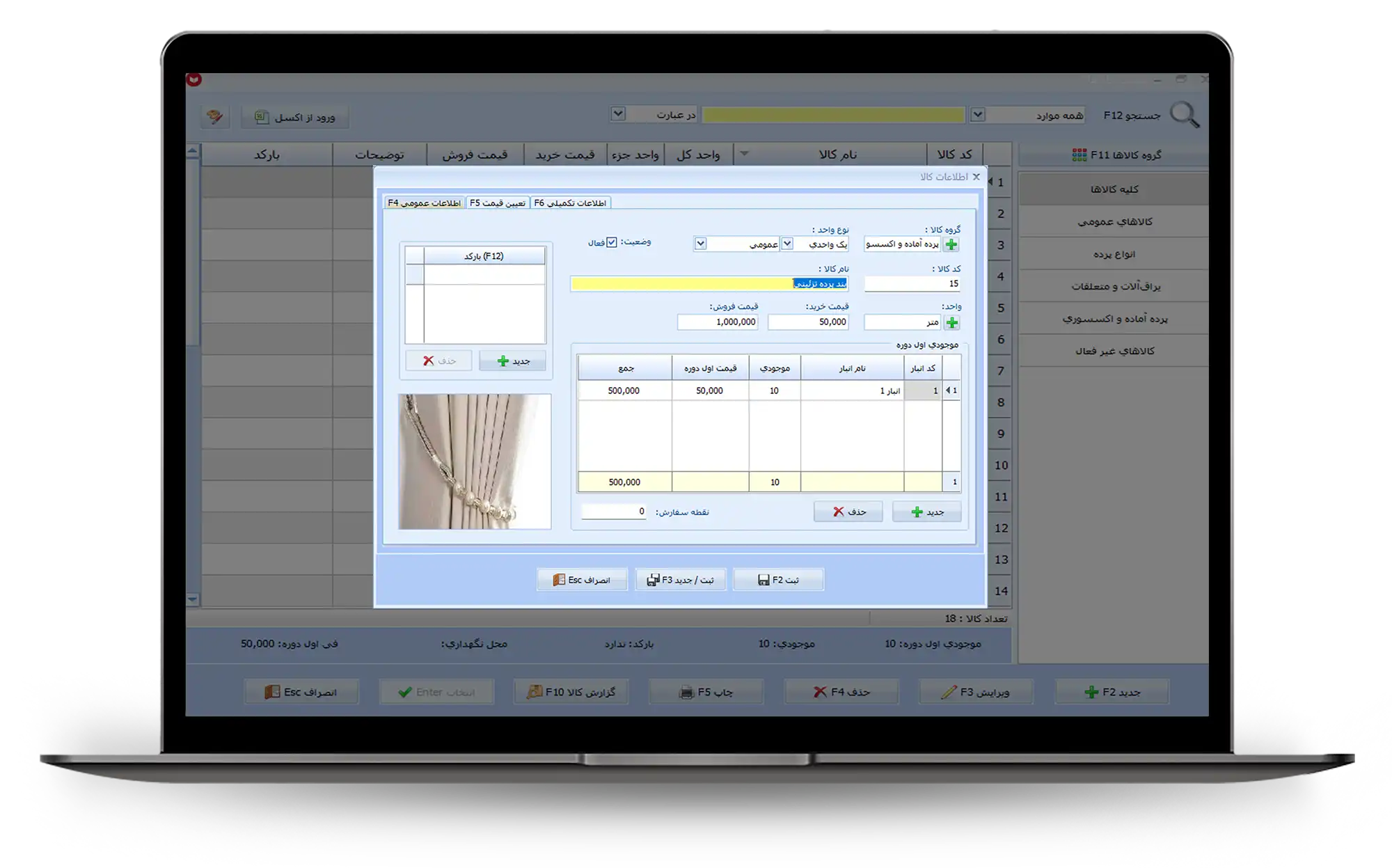Image resolution: width=1392 pixels, height=868 pixels.
Task: Click the main 'جدید F2' button
Action: pyautogui.click(x=1112, y=692)
